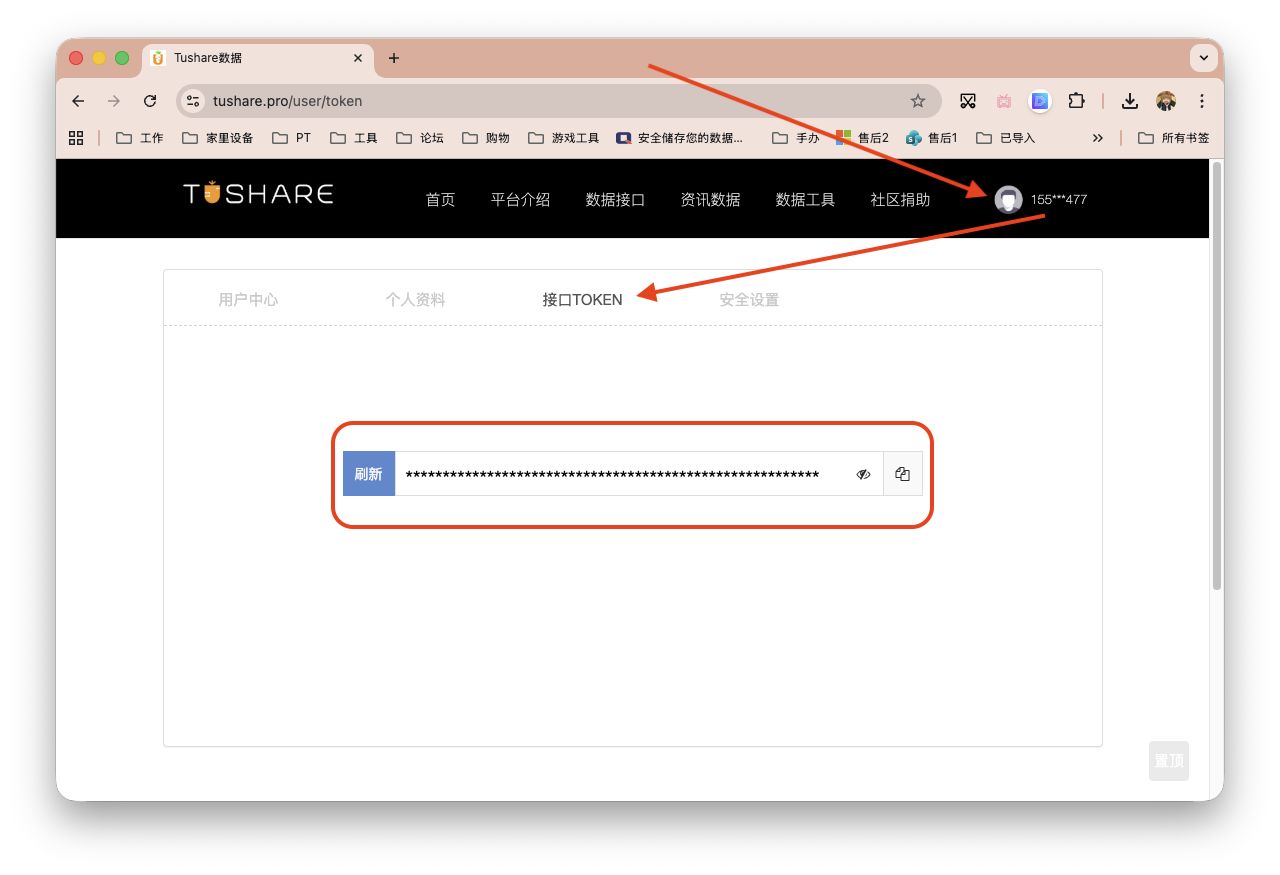The image size is (1280, 875).
Task: Open account avatar next to 155***477
Action: tap(1007, 199)
